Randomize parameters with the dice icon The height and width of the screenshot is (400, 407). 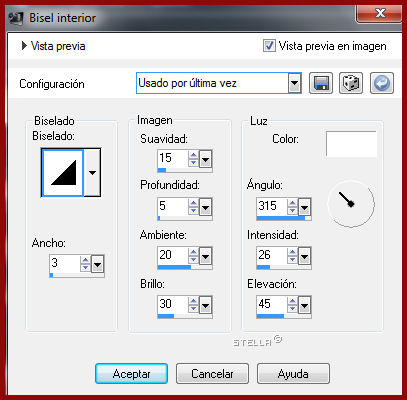pos(351,83)
